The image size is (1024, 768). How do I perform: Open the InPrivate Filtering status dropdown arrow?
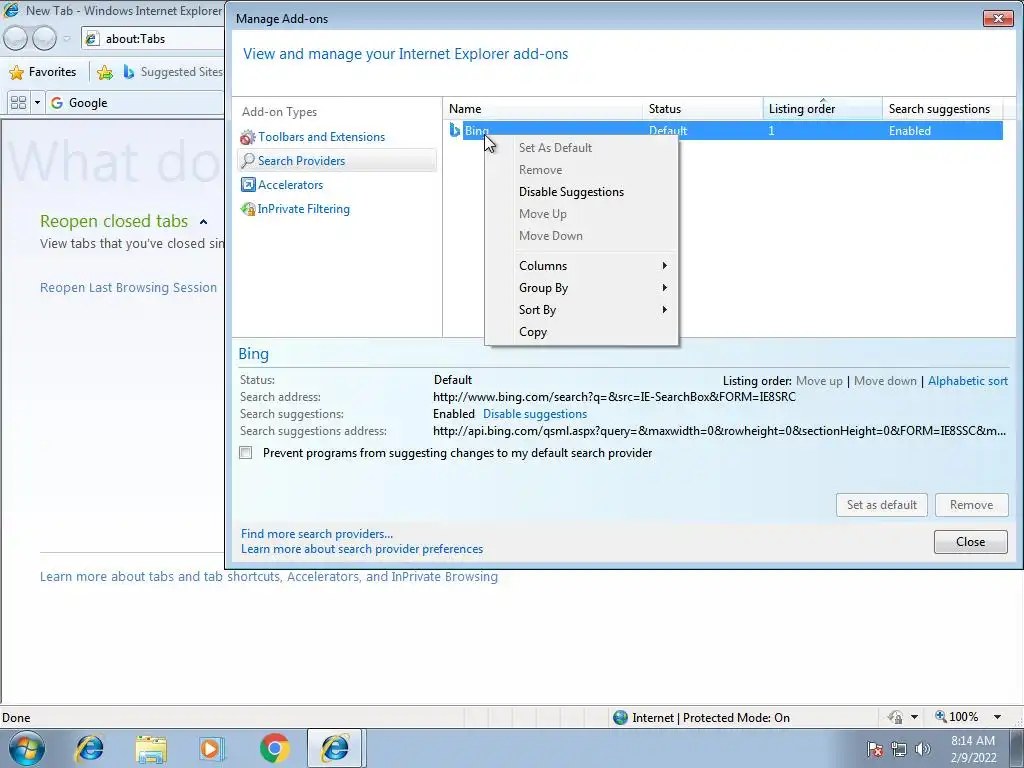click(914, 717)
